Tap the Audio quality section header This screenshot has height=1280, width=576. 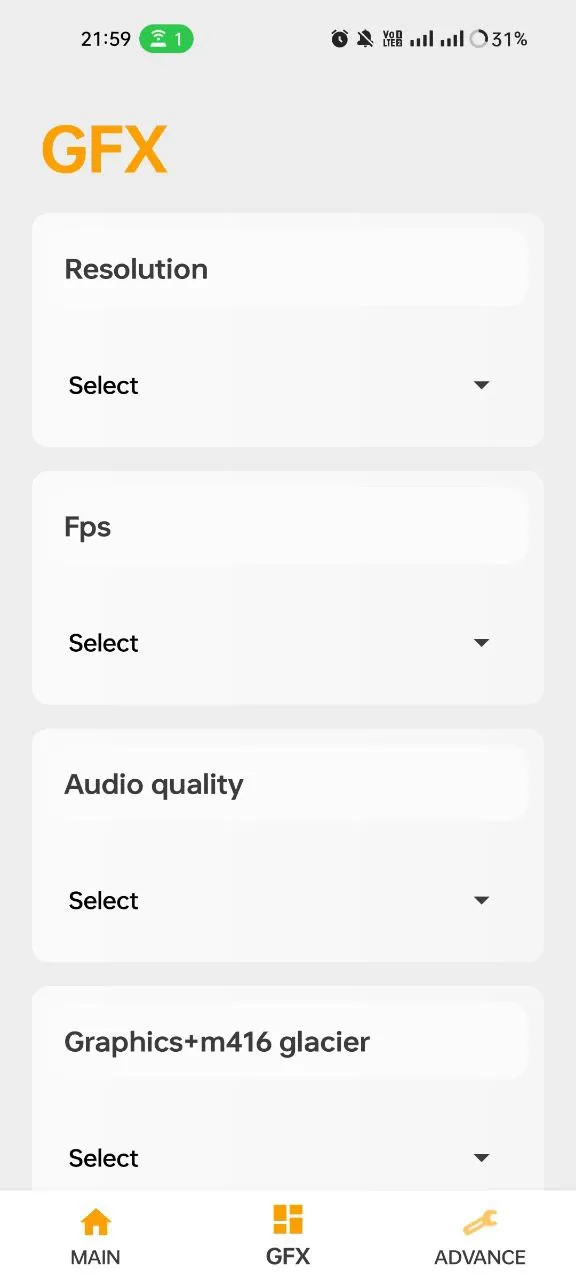click(x=153, y=784)
